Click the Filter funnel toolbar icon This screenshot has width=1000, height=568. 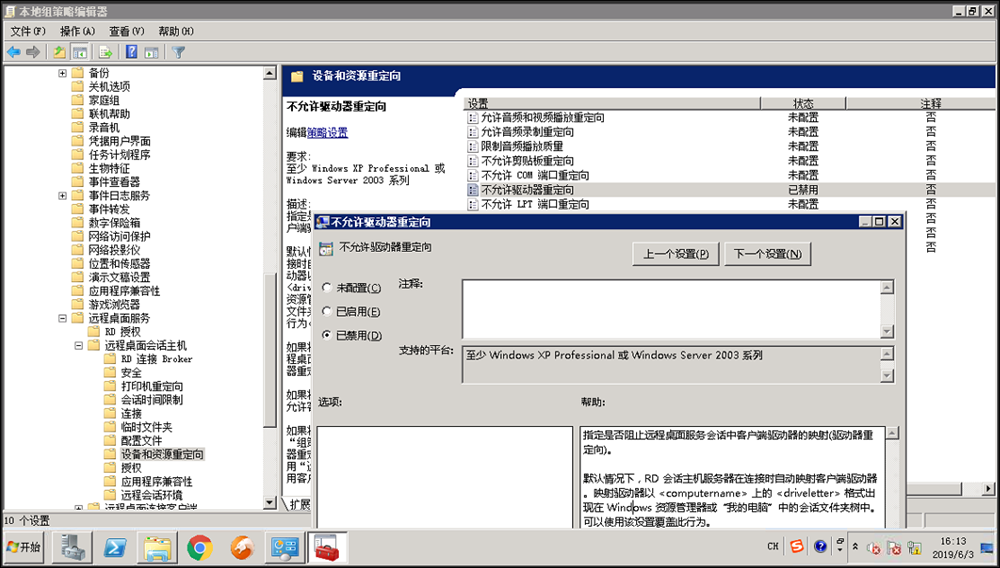[178, 52]
